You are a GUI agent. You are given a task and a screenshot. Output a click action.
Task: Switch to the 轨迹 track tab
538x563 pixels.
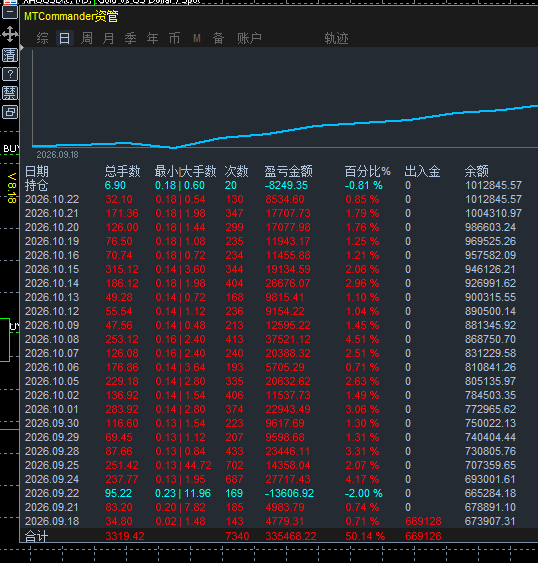(336, 38)
